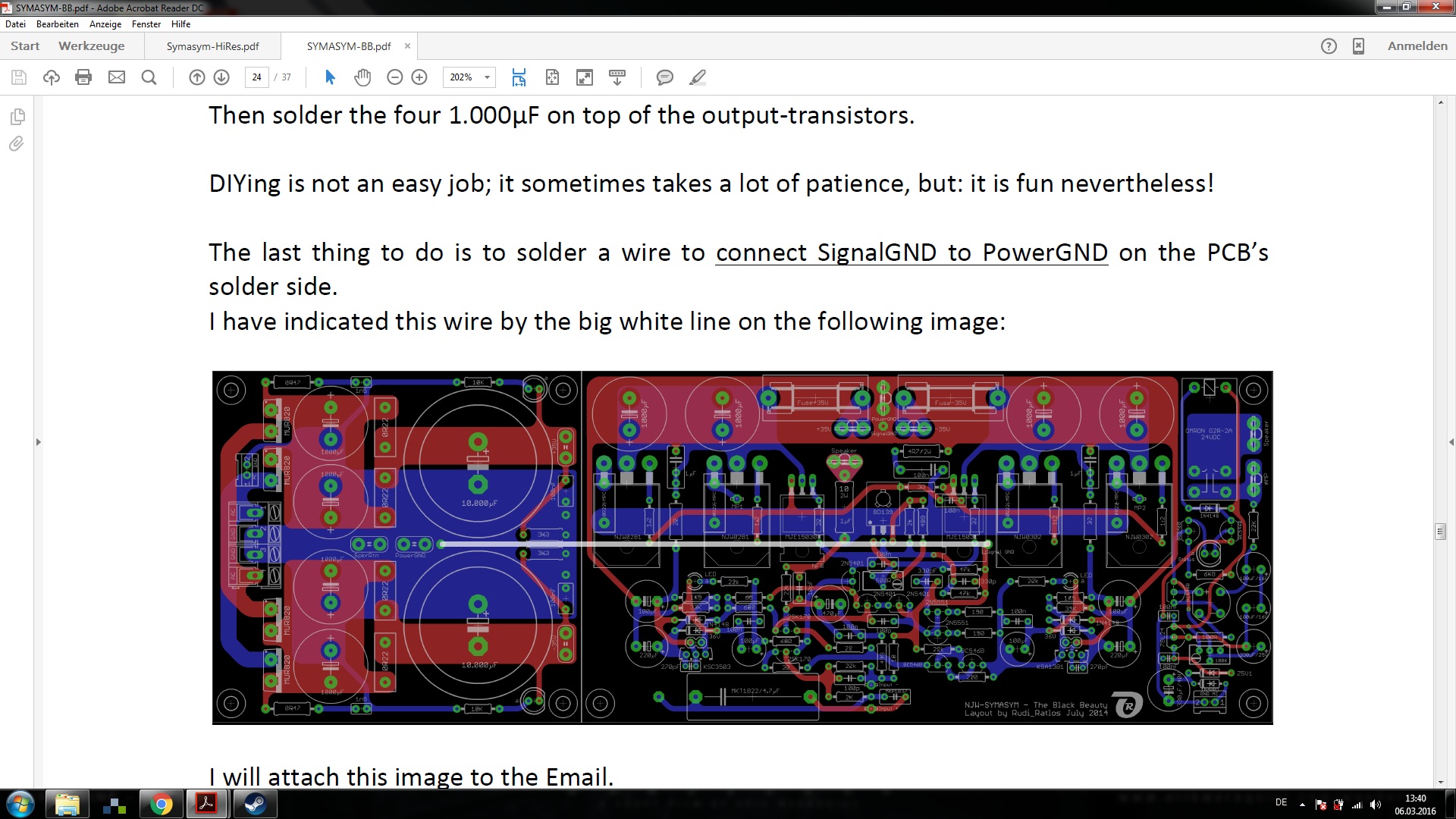The width and height of the screenshot is (1456, 819).
Task: Expand right tools pane arrow
Action: [1451, 442]
